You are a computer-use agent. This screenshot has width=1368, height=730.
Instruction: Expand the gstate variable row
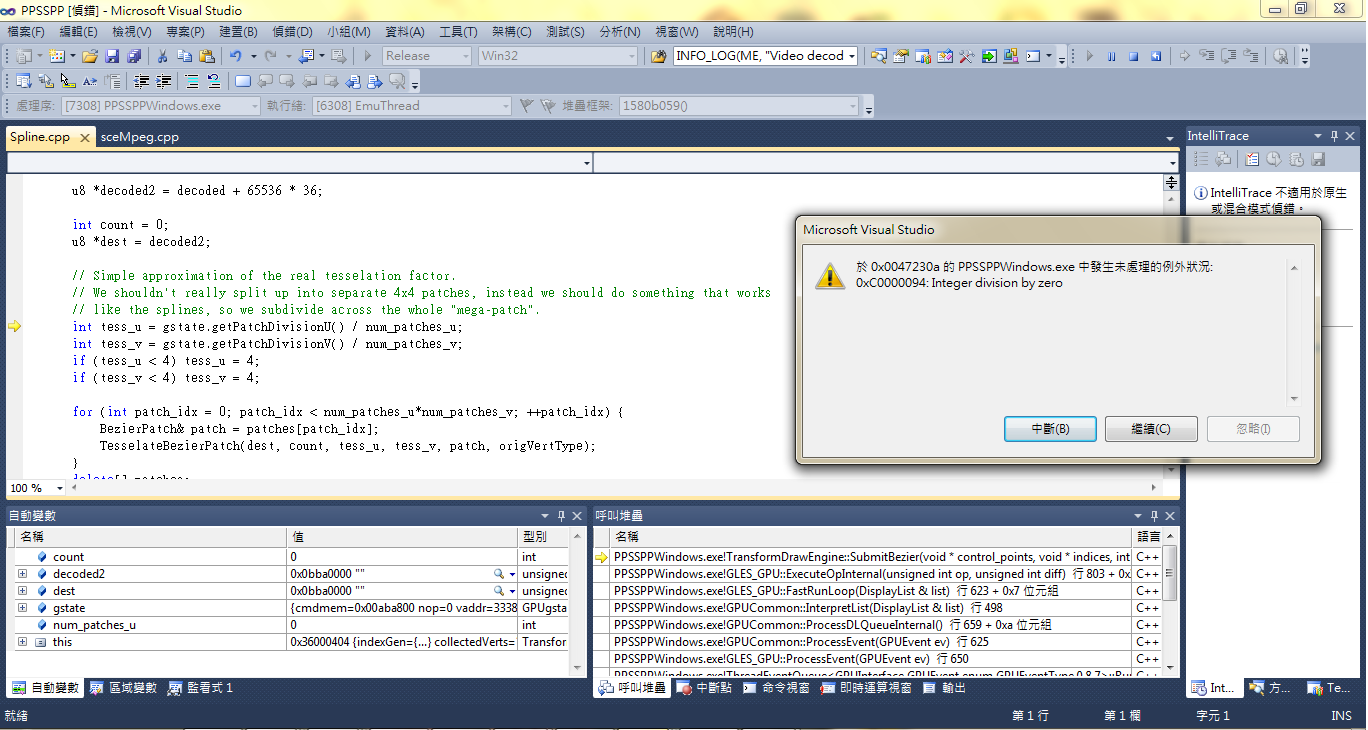pos(22,608)
